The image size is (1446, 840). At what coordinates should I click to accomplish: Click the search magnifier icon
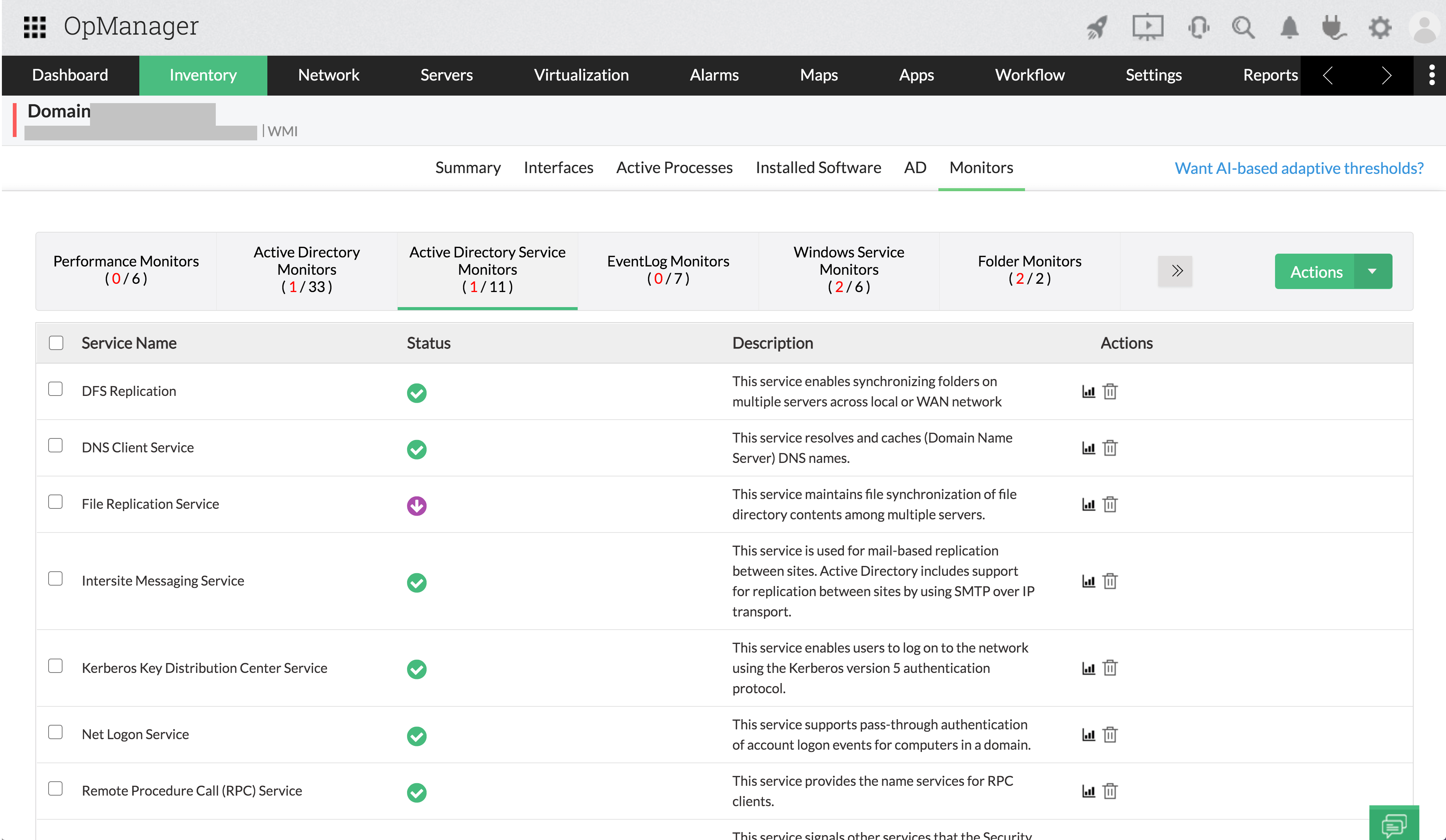coord(1243,27)
